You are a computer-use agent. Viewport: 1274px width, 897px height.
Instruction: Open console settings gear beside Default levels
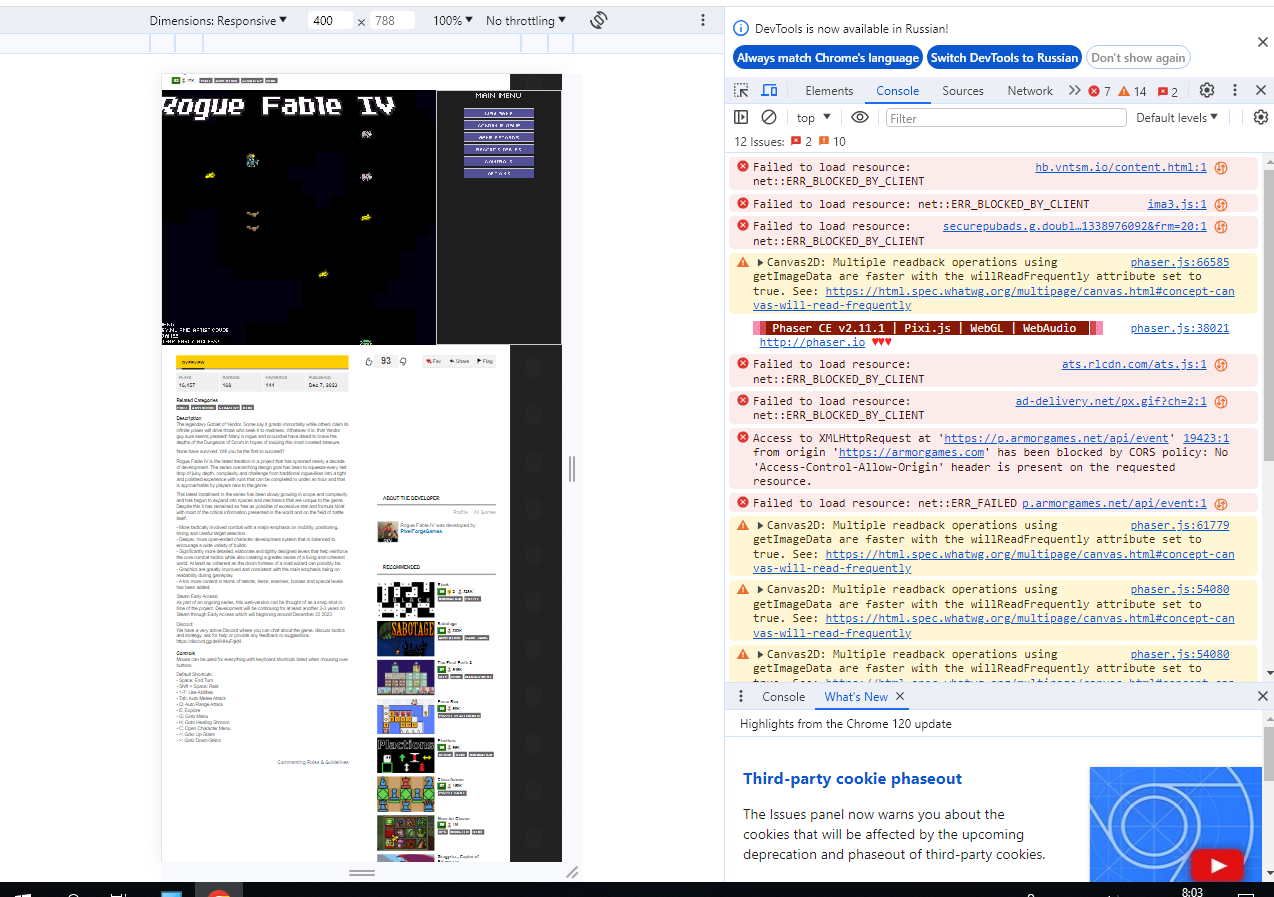(1261, 117)
